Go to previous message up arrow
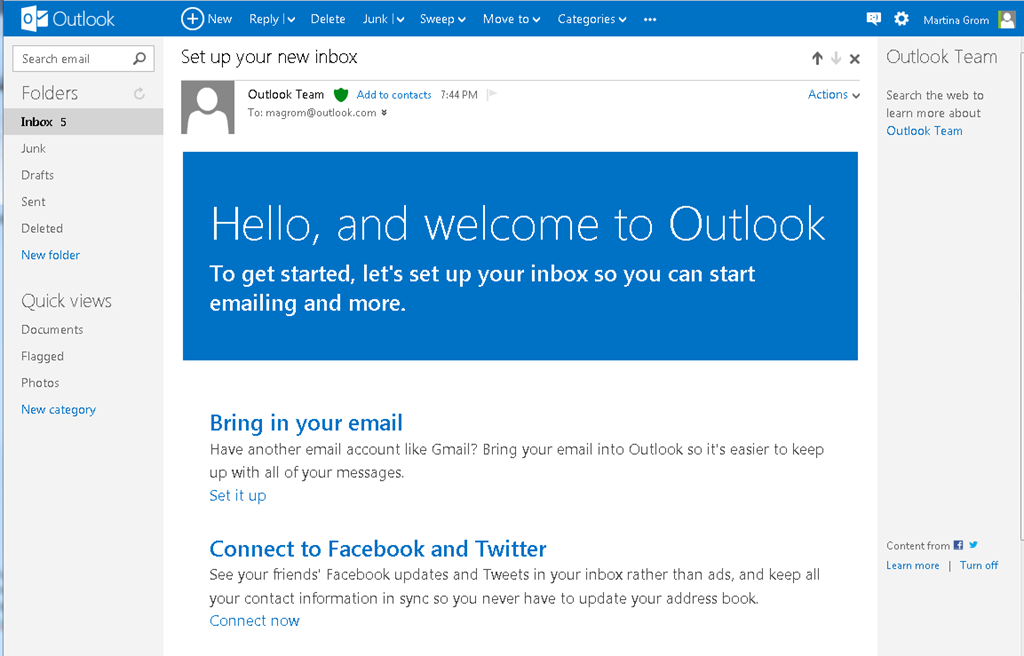This screenshot has height=656, width=1024. click(x=817, y=59)
